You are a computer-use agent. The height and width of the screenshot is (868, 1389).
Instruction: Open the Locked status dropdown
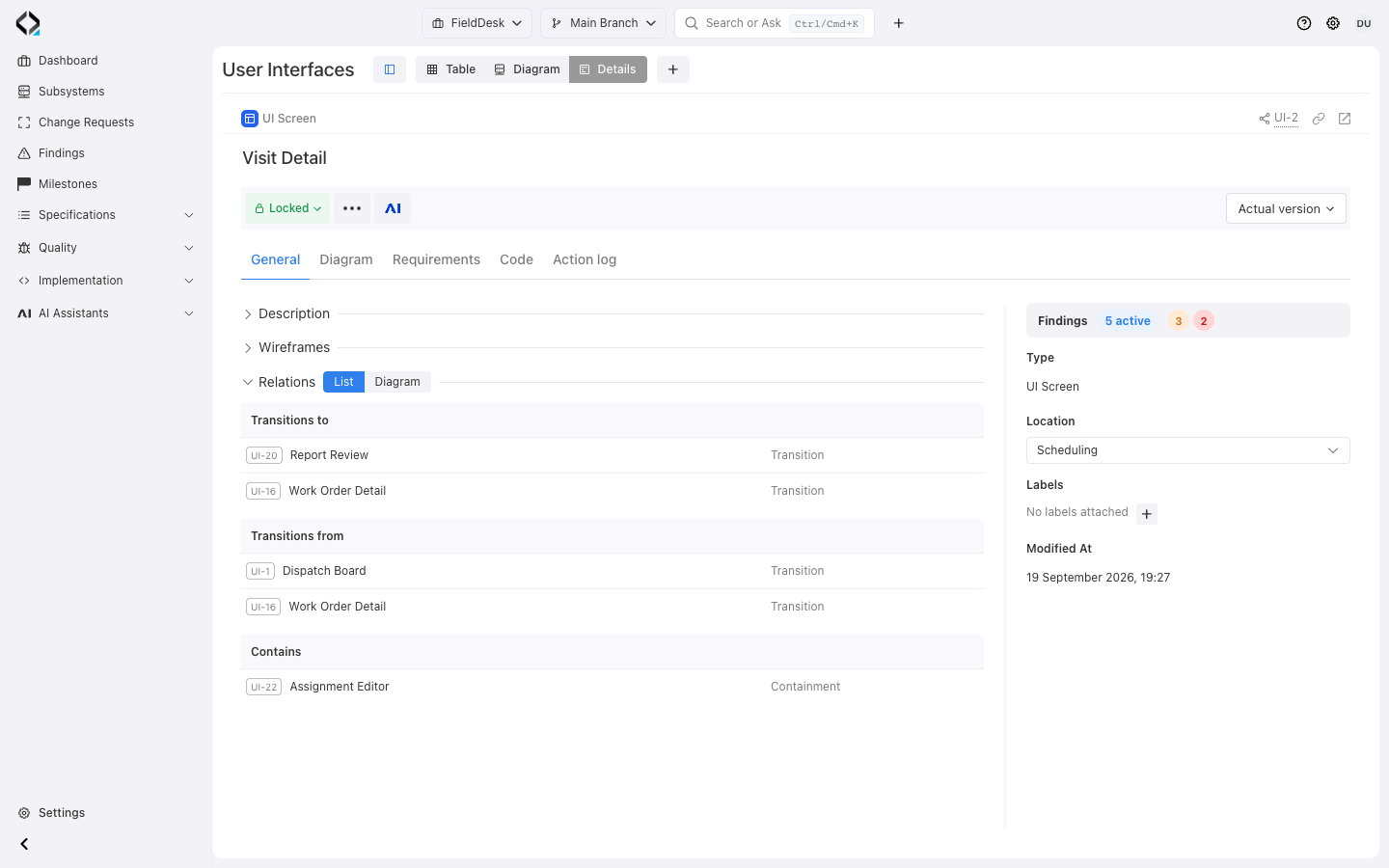click(287, 208)
